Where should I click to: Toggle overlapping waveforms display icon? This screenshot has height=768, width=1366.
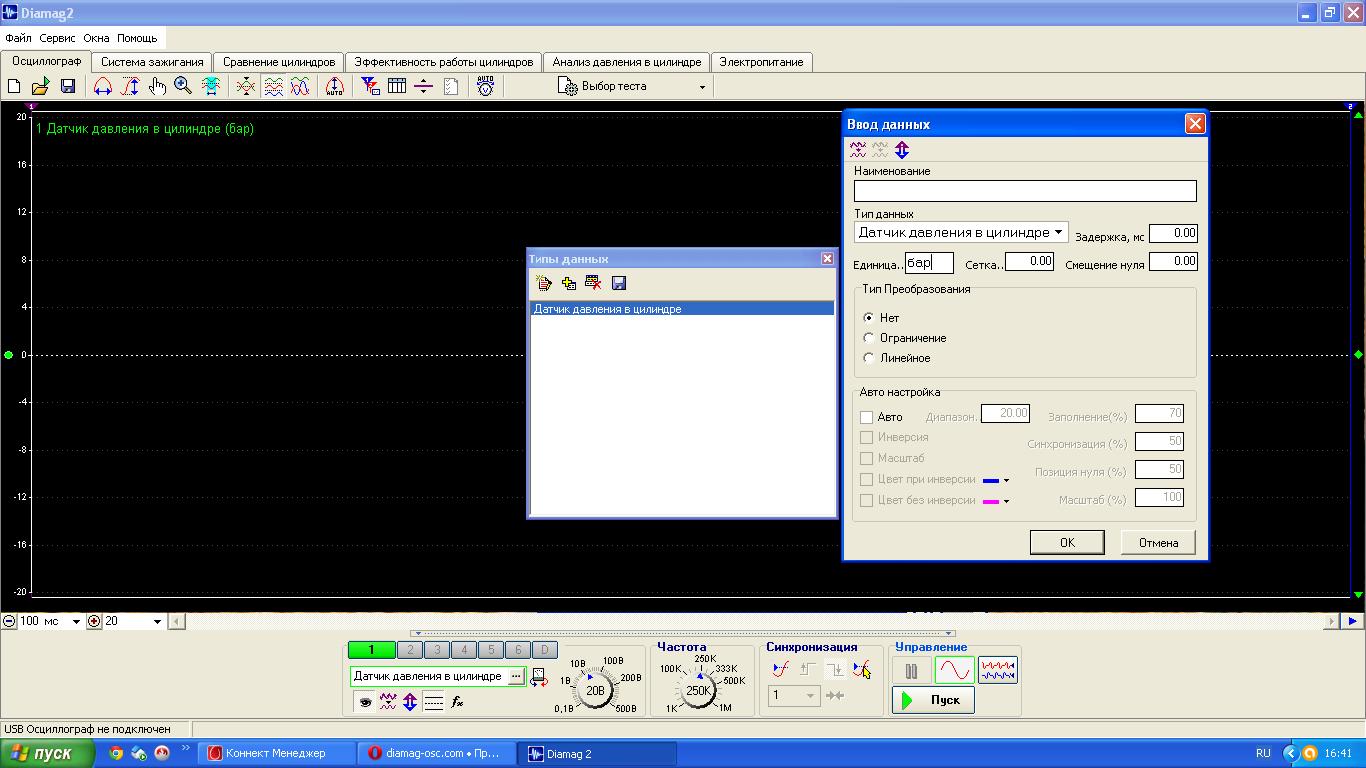pyautogui.click(x=246, y=87)
